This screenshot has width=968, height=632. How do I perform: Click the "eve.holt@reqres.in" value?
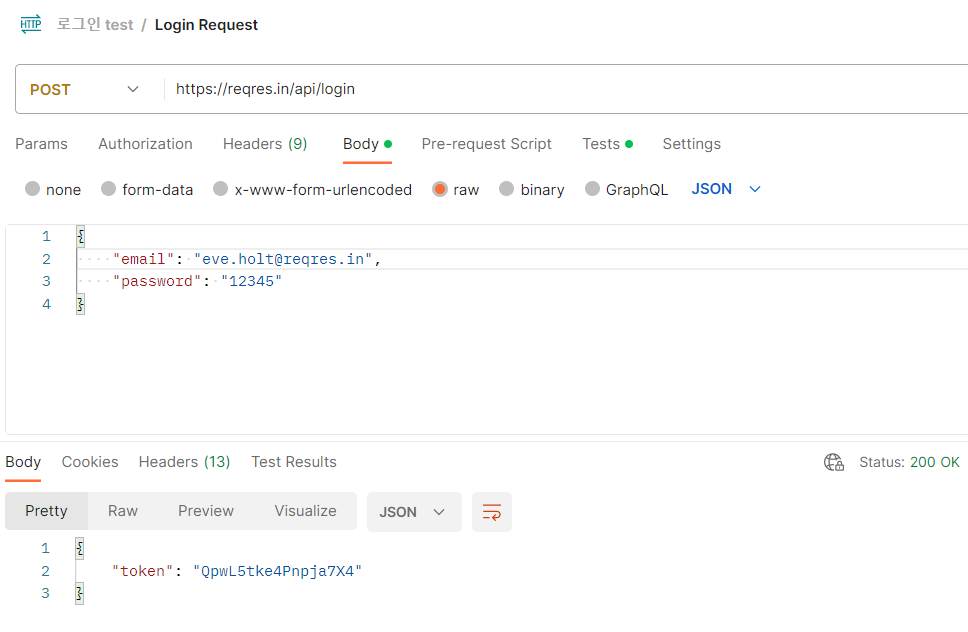283,259
